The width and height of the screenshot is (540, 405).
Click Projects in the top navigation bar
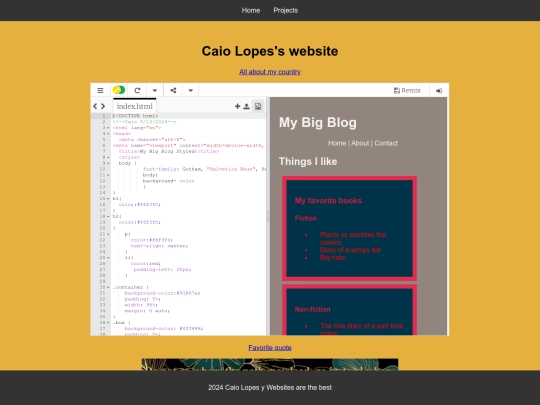pyautogui.click(x=285, y=10)
